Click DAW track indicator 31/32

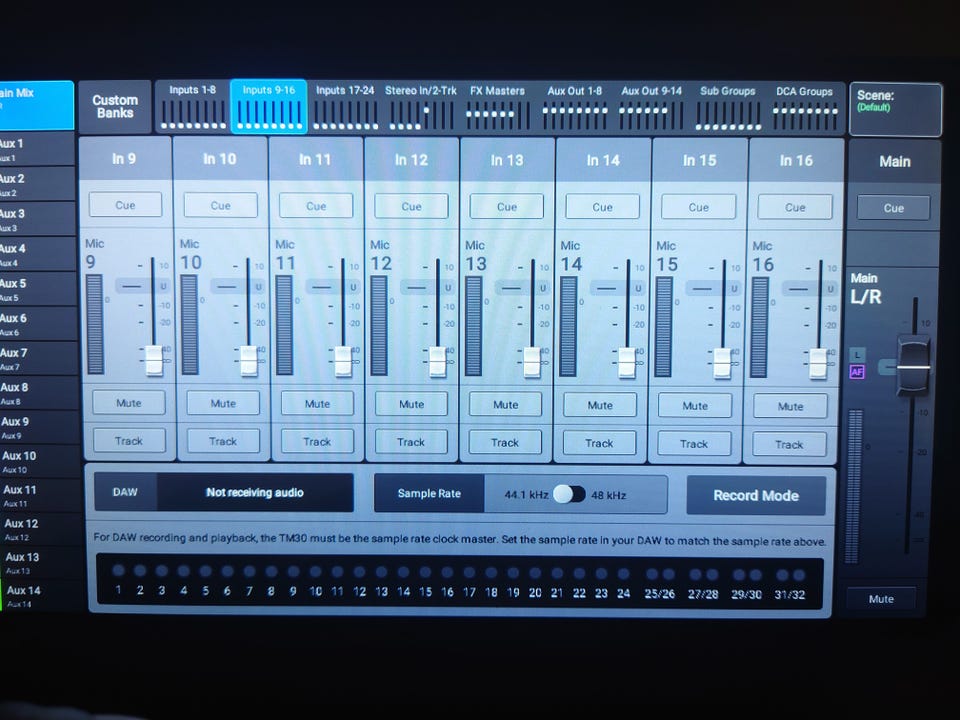point(790,574)
